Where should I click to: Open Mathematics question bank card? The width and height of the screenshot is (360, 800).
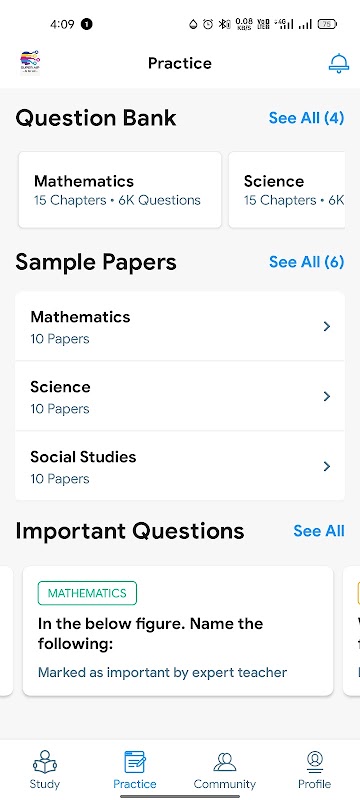pos(120,190)
